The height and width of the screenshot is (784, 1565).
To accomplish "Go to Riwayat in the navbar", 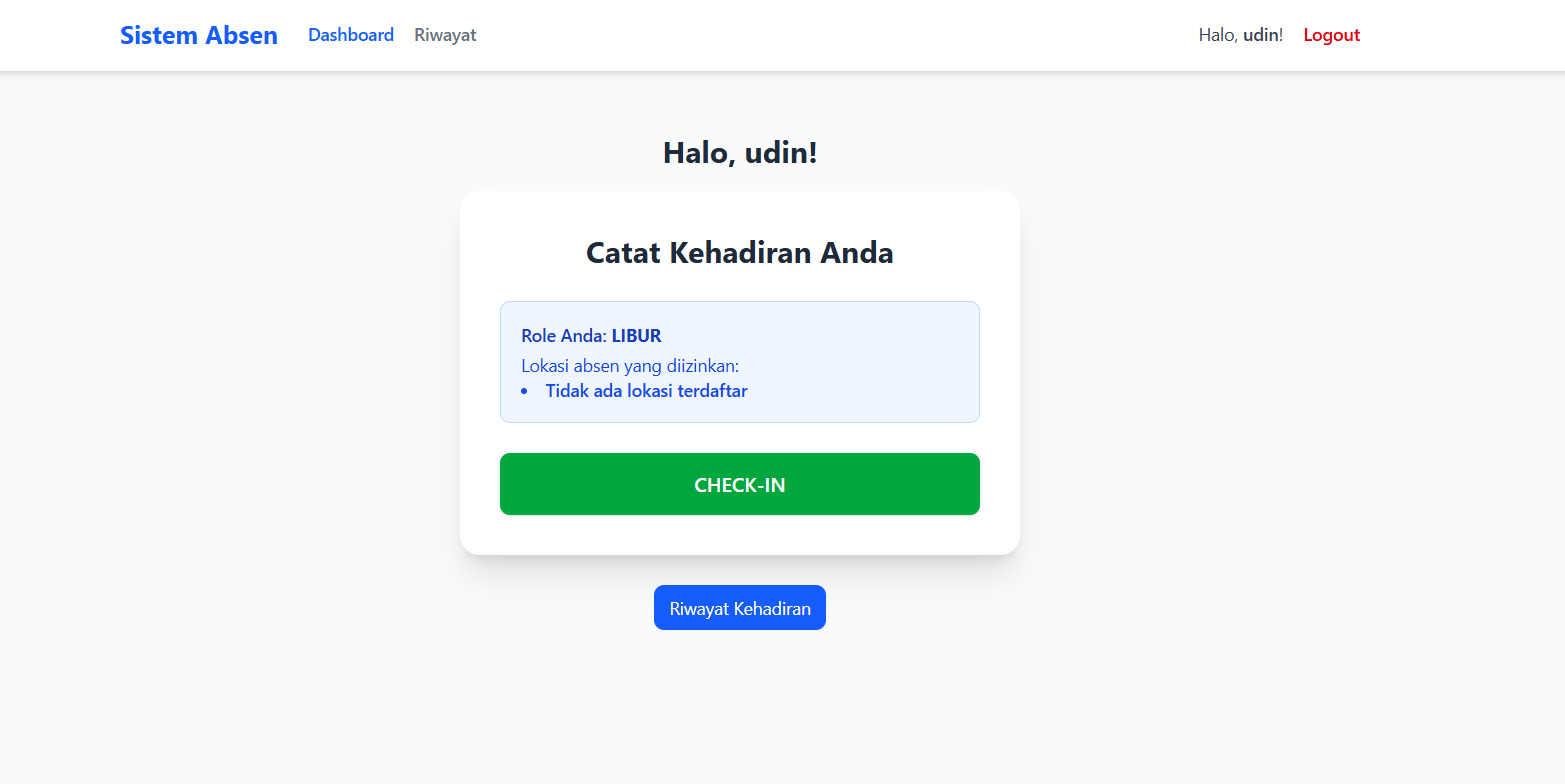I will (445, 35).
